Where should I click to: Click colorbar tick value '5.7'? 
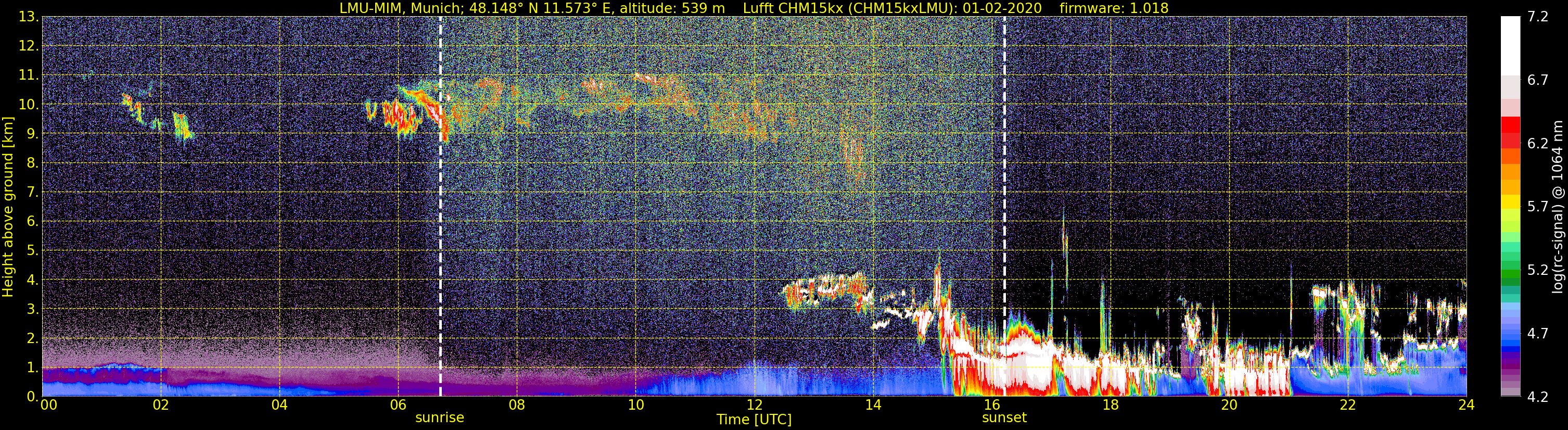point(1538,207)
